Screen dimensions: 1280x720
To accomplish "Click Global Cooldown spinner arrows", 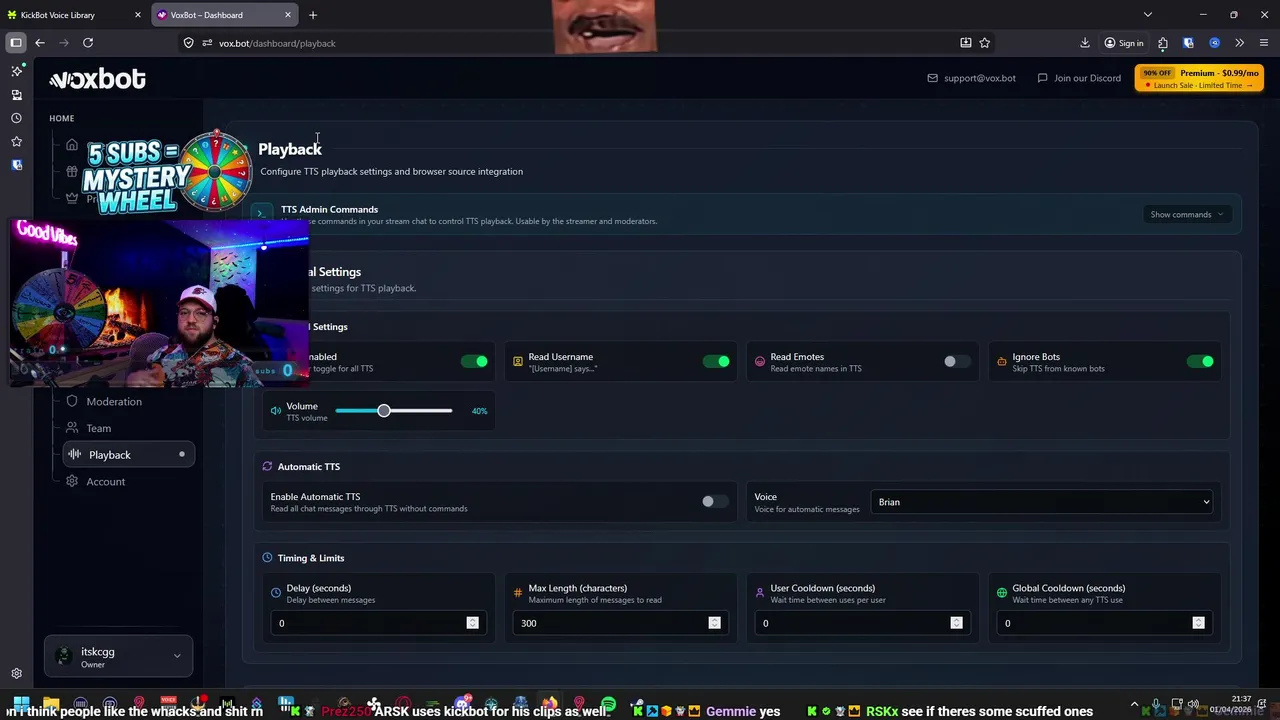I will [1198, 623].
